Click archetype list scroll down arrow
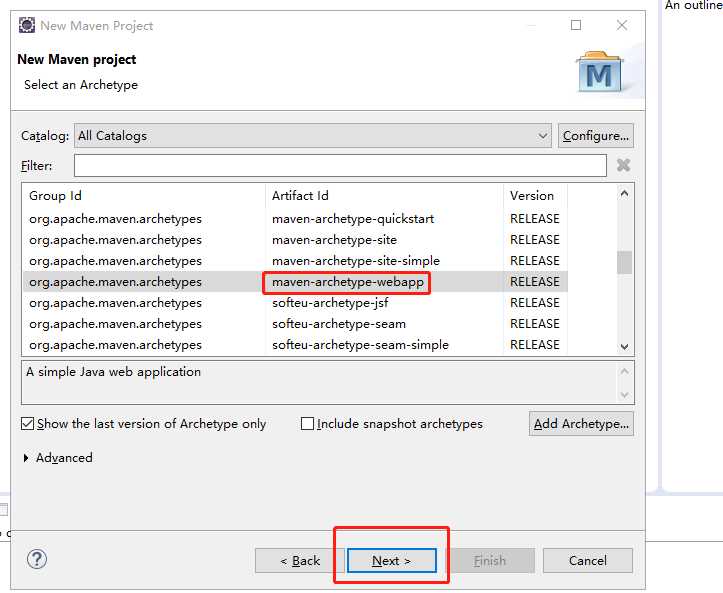Viewport: 723px width, 593px height. click(624, 347)
